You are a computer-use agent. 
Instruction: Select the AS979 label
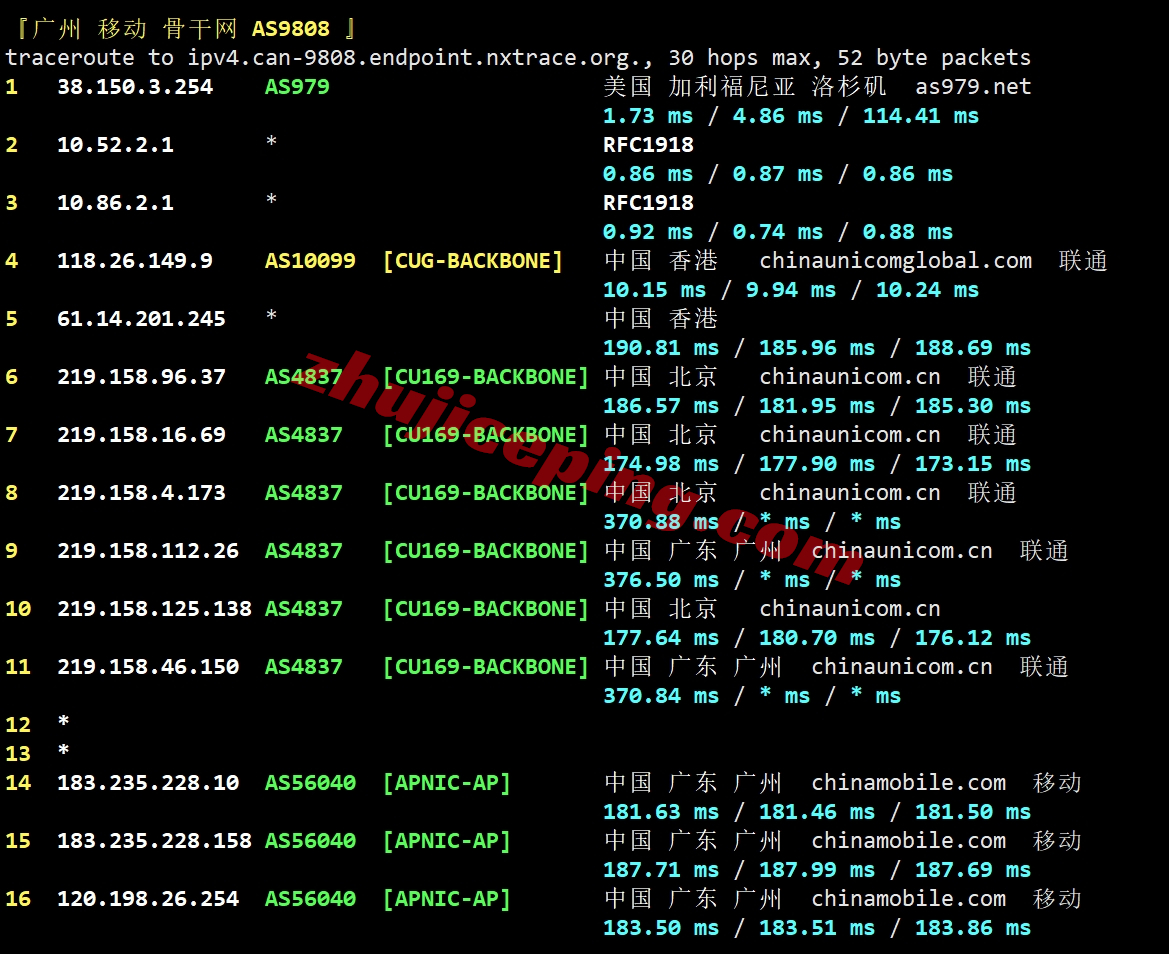click(297, 87)
